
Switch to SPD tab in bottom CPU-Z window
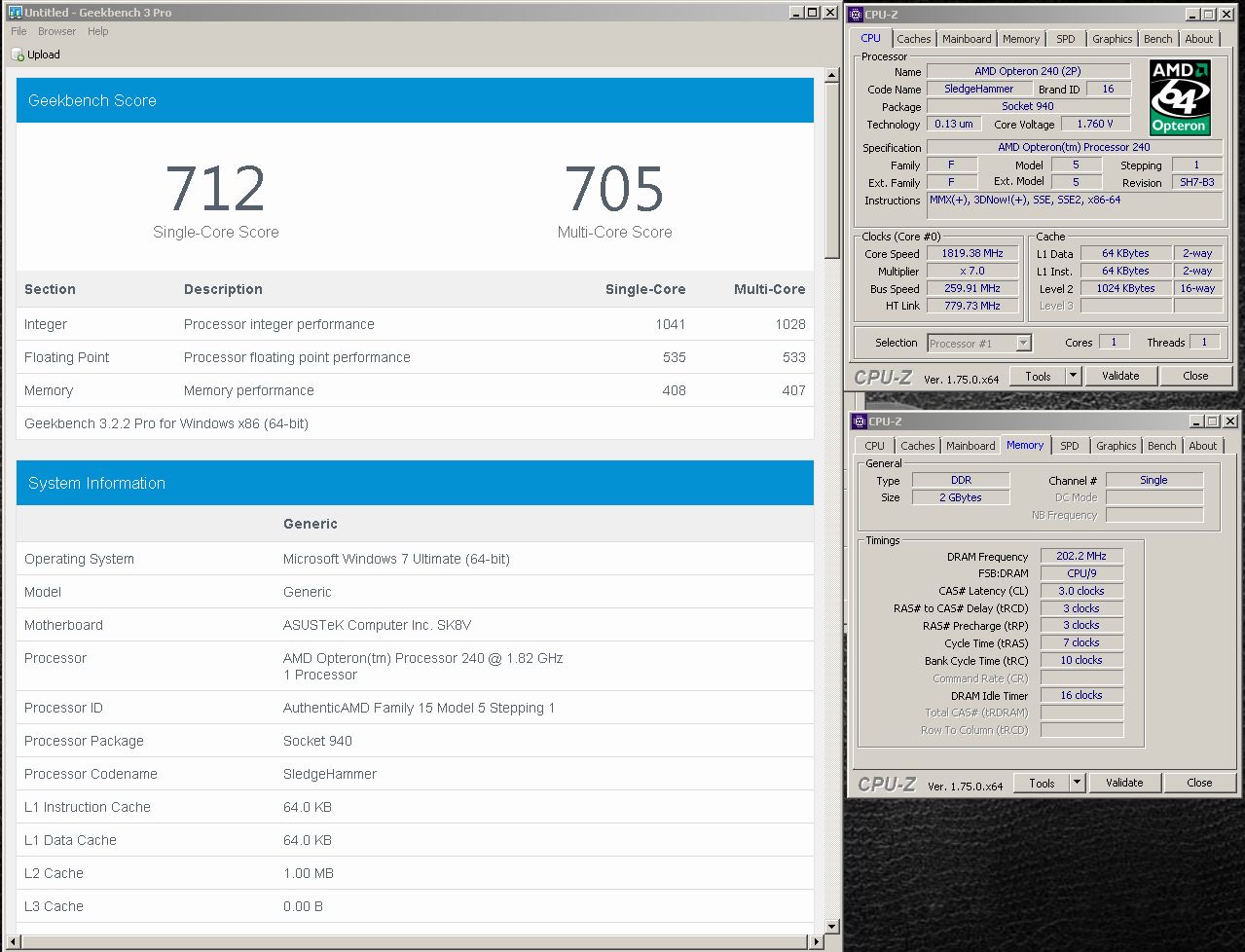(x=1070, y=447)
